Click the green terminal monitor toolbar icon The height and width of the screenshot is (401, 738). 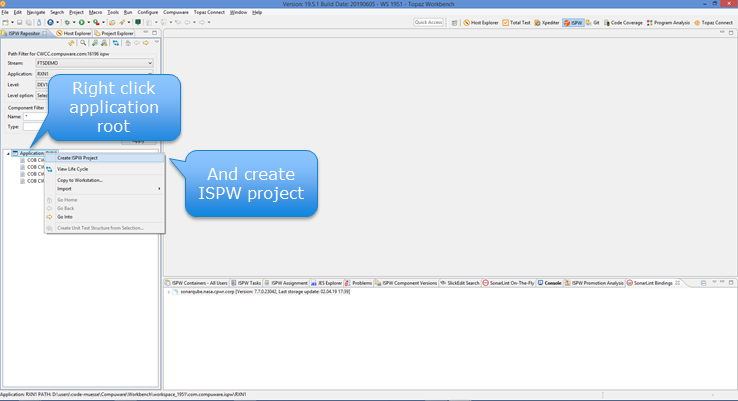[x=138, y=23]
